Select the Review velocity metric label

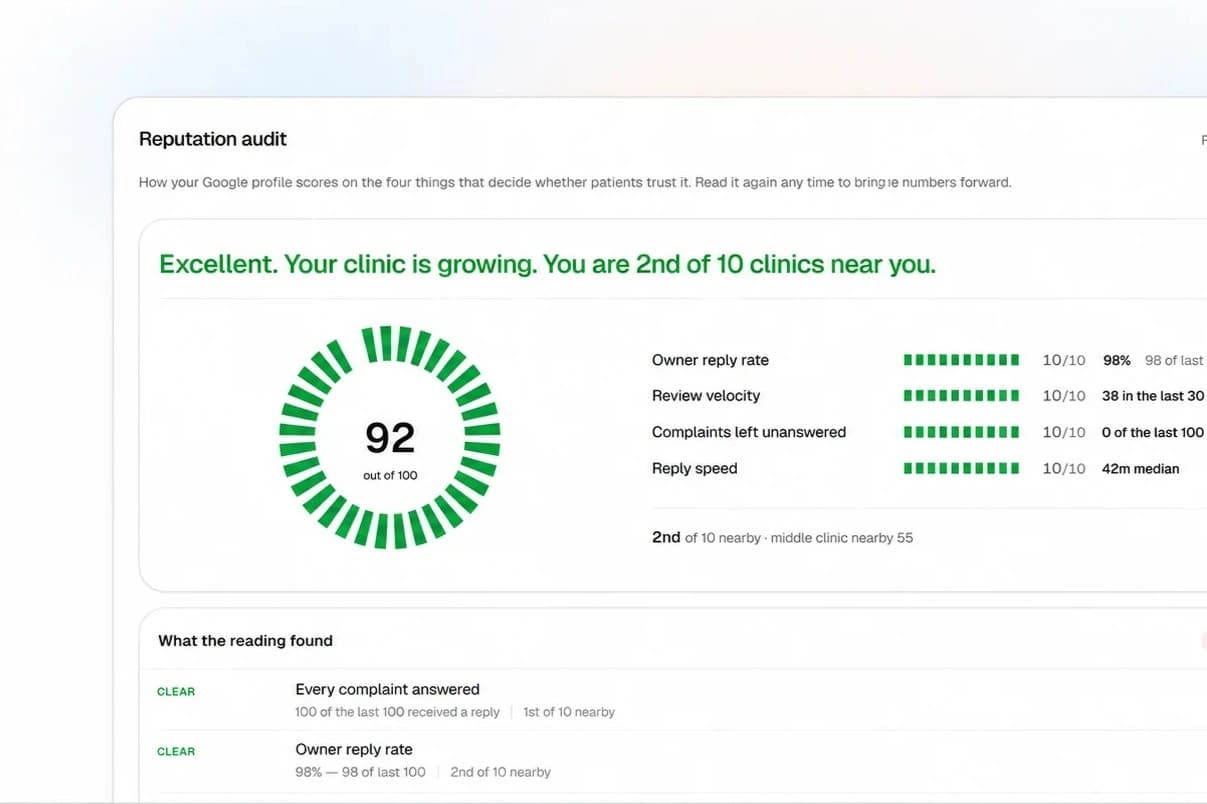click(x=706, y=396)
